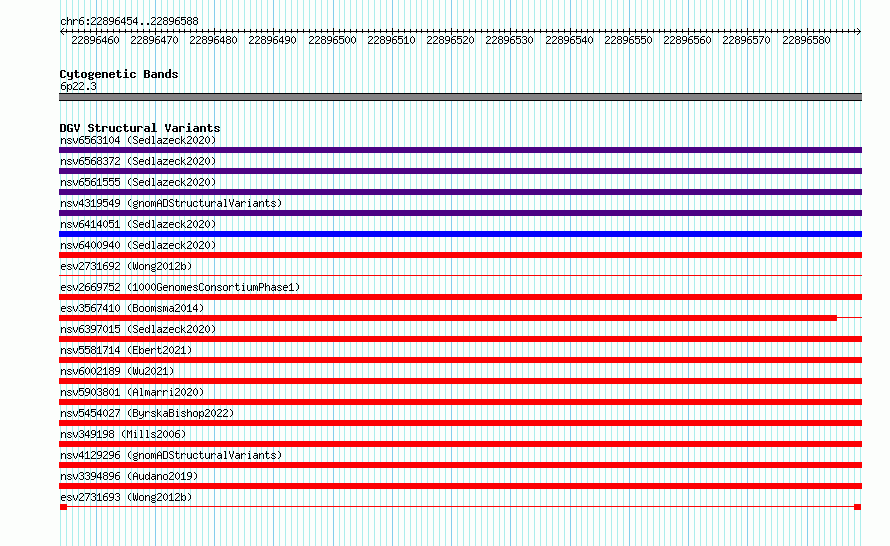Select esv2731693 (Wong2012b) label

click(x=126, y=497)
